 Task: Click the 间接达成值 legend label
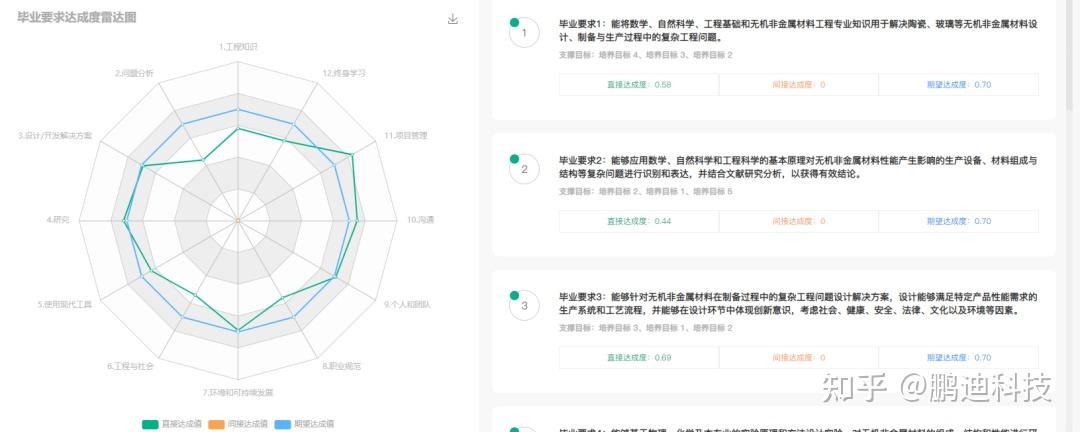[247, 424]
